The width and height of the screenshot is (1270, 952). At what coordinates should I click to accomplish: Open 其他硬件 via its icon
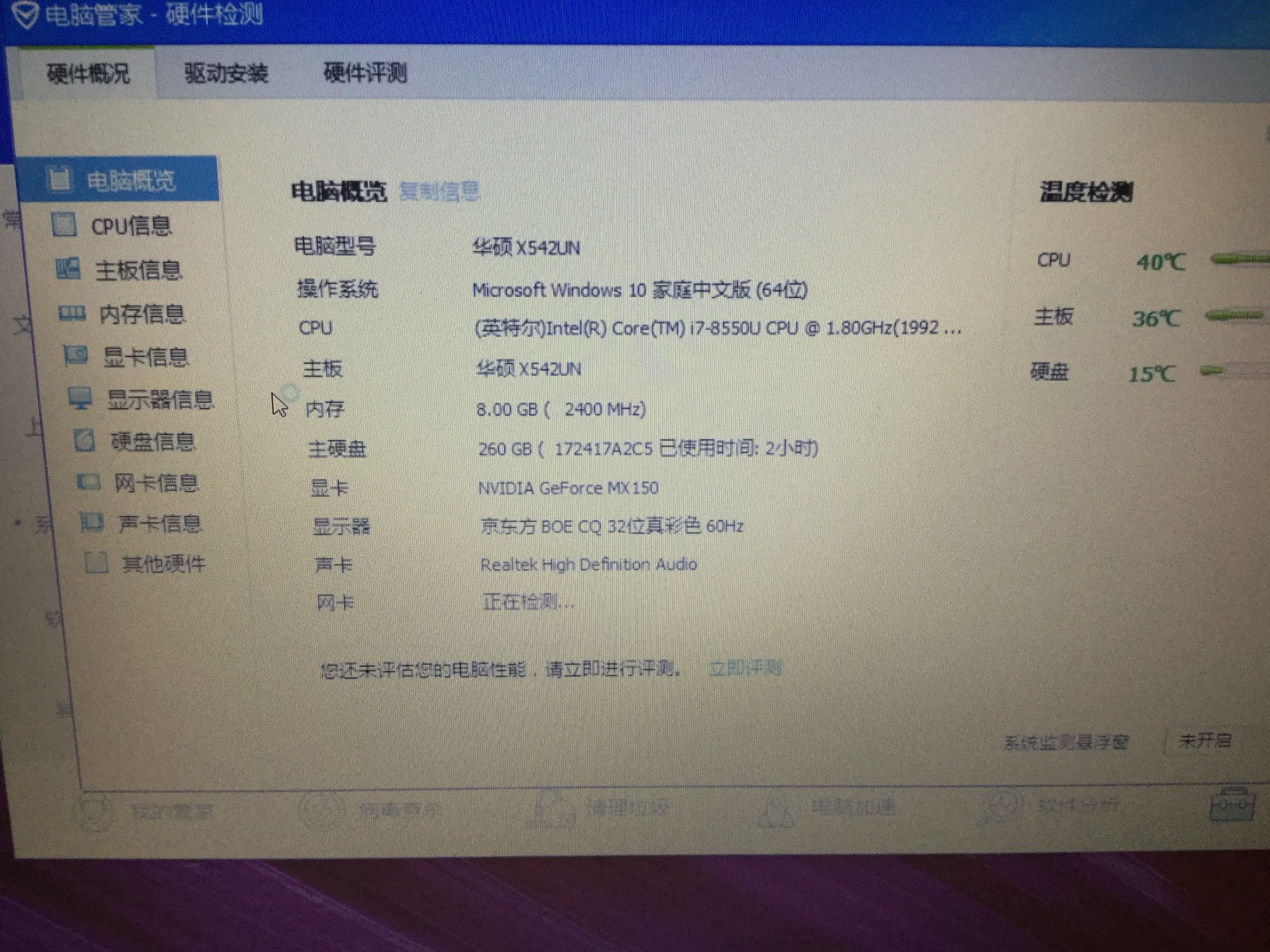coord(96,563)
